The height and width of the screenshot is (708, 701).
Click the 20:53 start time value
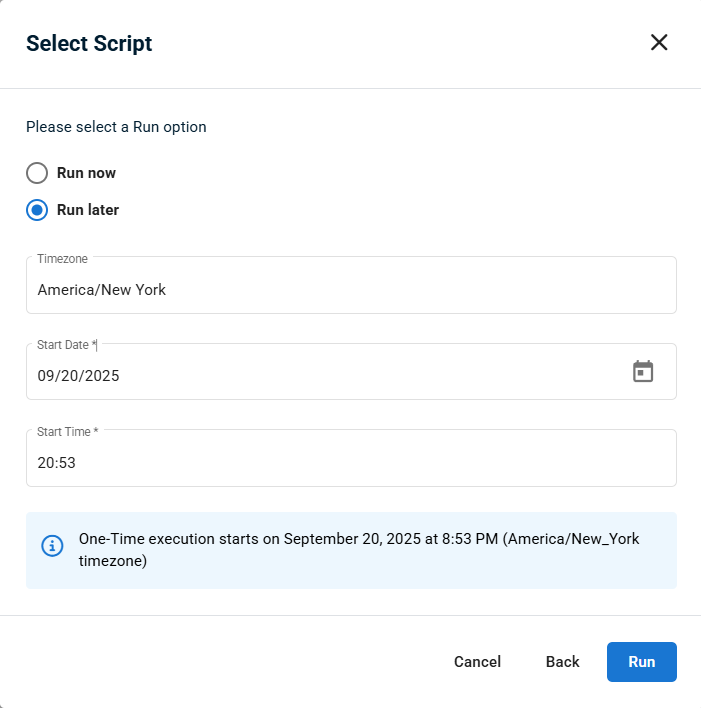56,463
